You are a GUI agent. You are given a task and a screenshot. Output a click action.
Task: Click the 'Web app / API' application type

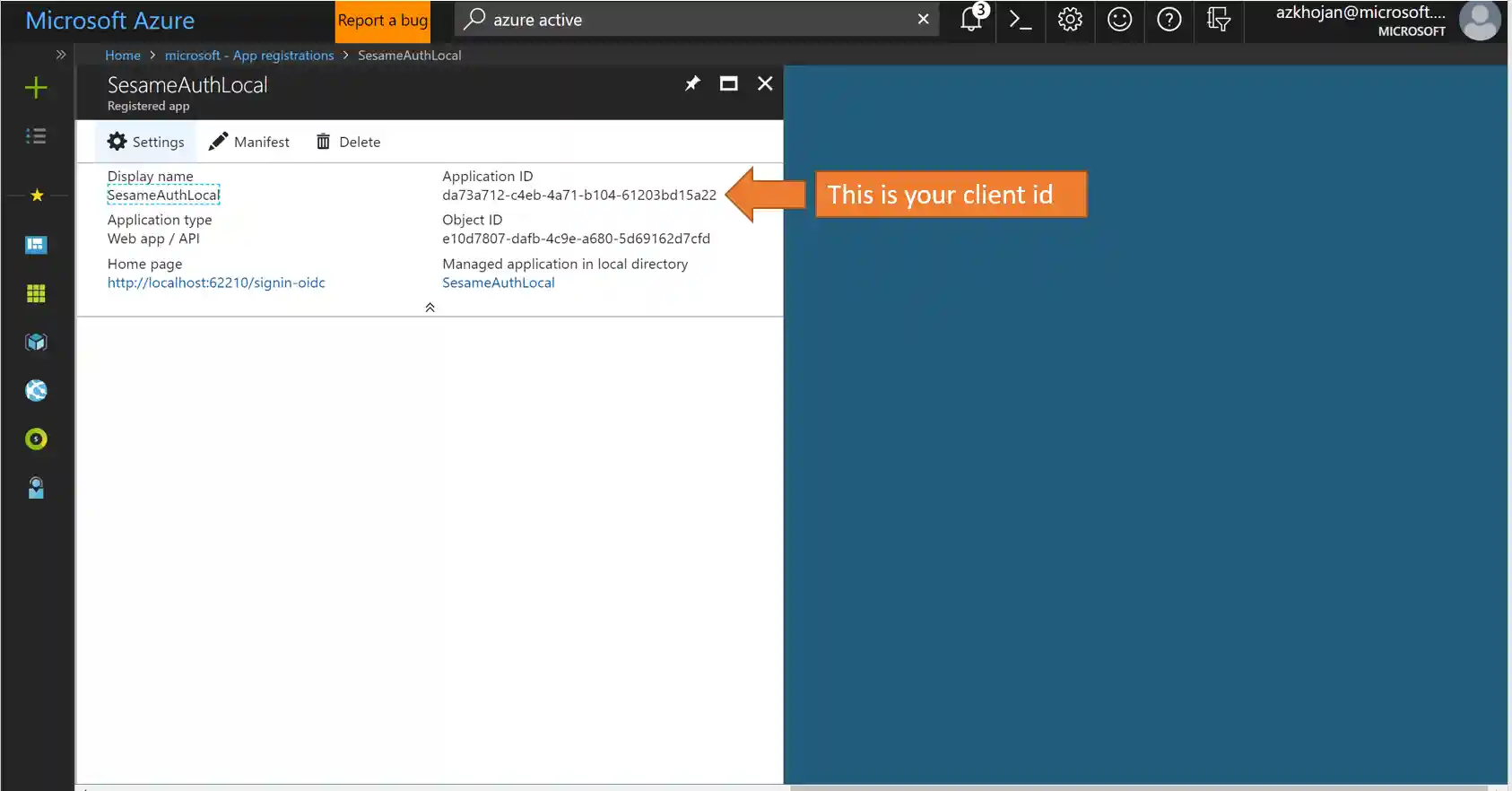(x=153, y=239)
